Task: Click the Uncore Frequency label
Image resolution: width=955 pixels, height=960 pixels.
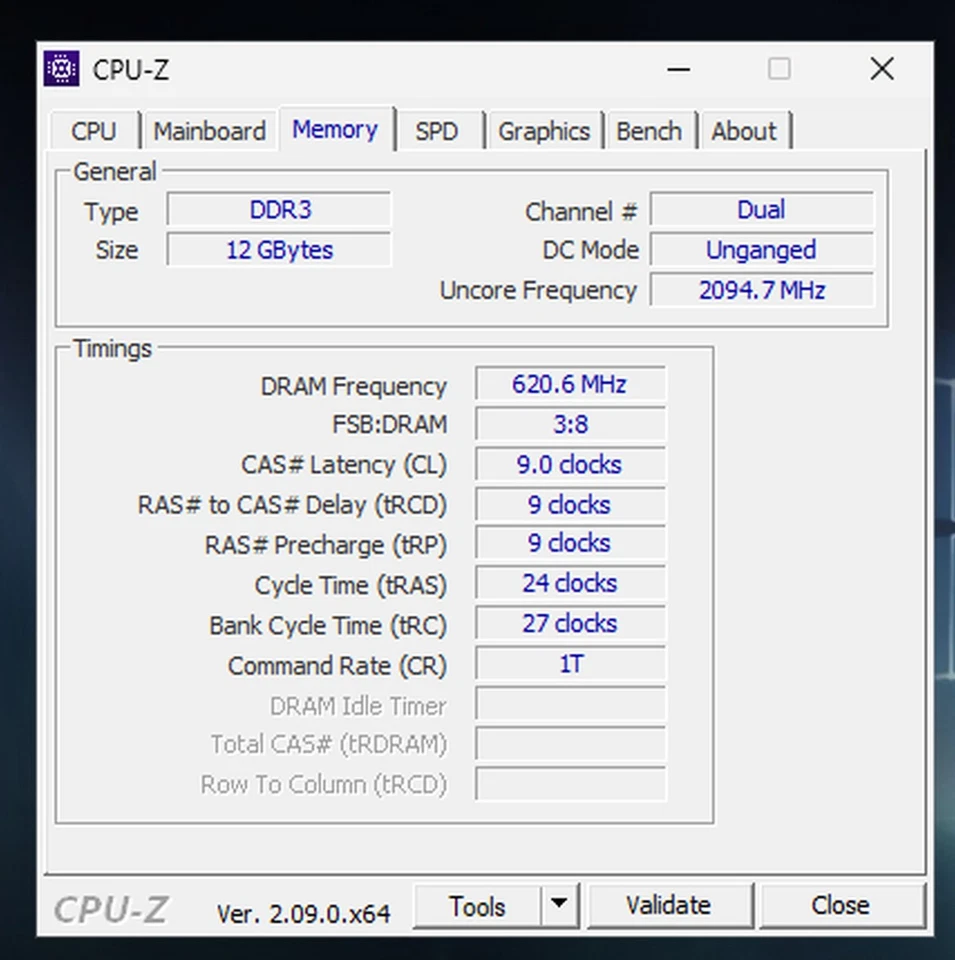Action: [x=539, y=291]
